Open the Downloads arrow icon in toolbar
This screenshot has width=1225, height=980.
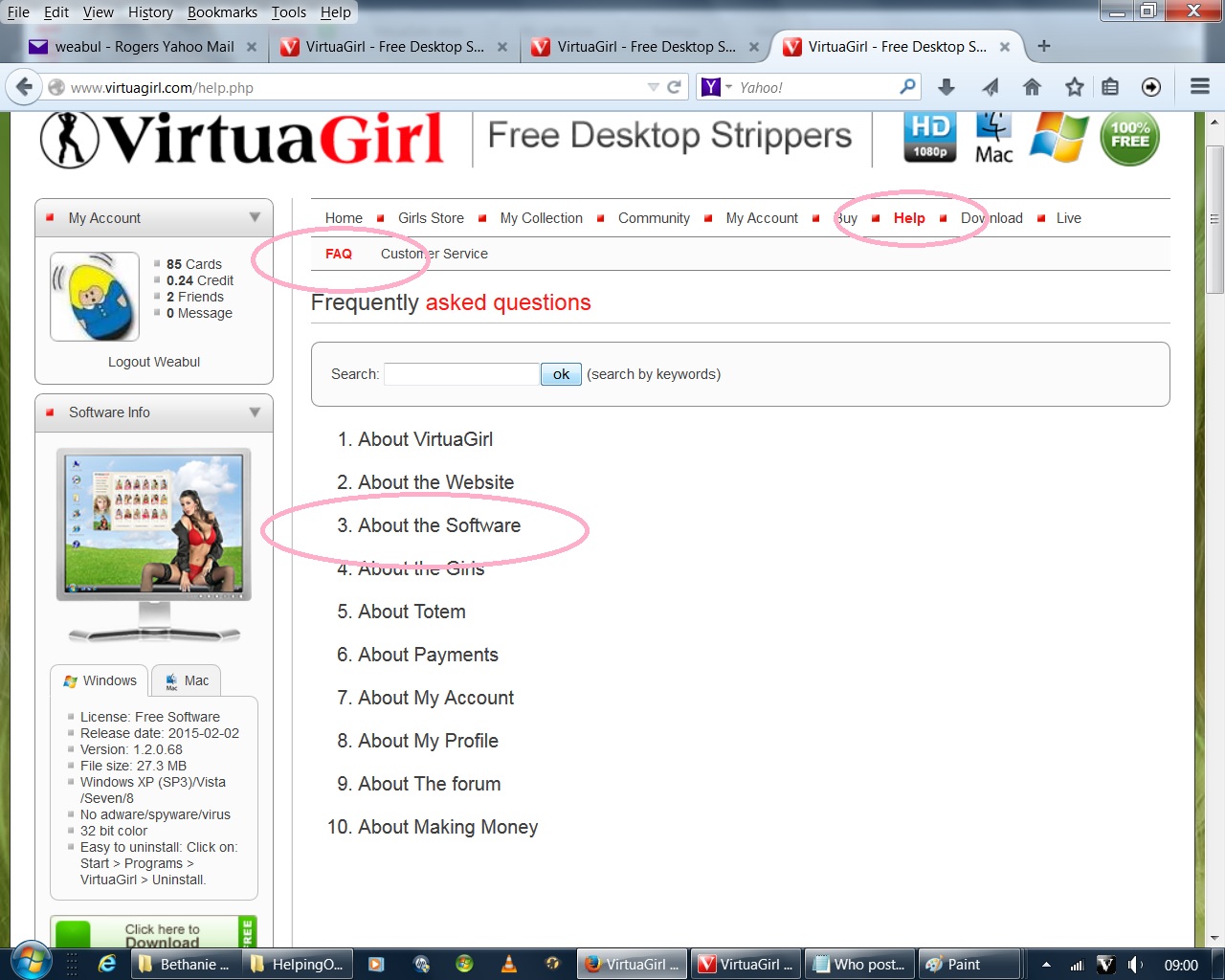[947, 87]
